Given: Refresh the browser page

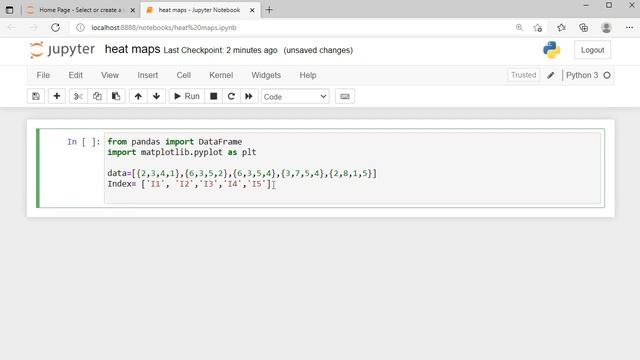Looking at the screenshot, I should point(56,28).
